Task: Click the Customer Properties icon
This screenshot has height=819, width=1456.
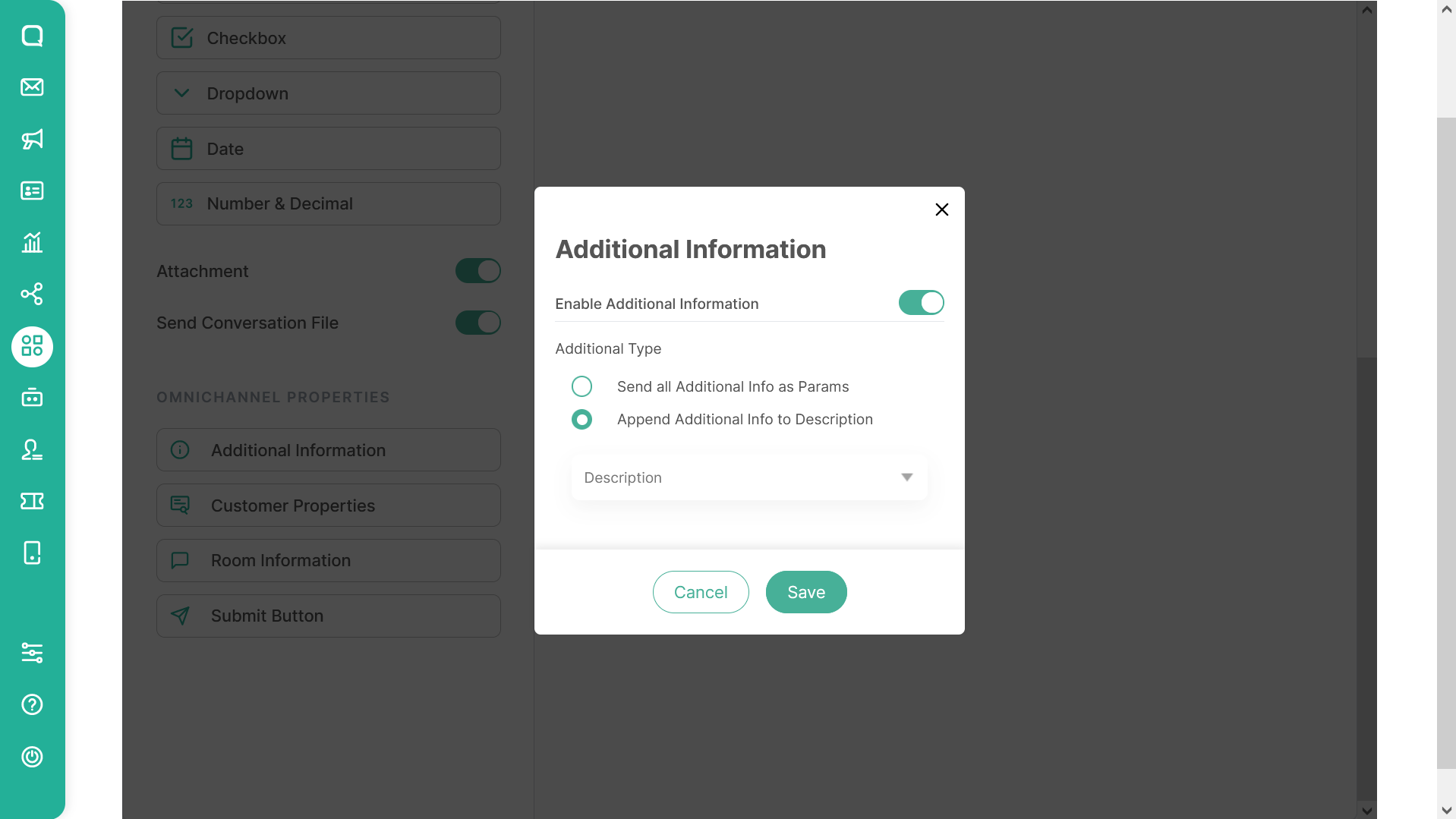Action: 180,506
